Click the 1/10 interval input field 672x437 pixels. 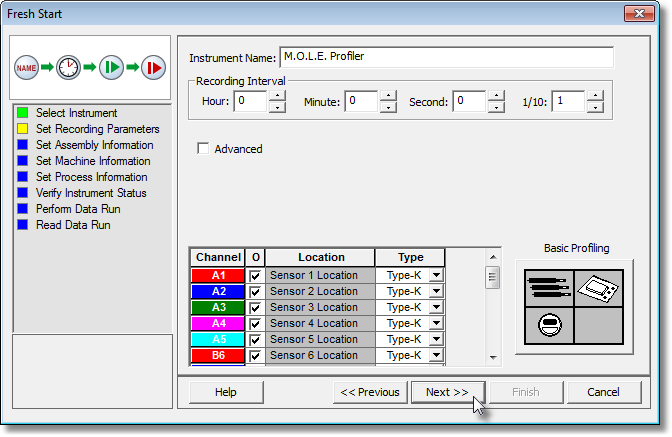pos(569,101)
